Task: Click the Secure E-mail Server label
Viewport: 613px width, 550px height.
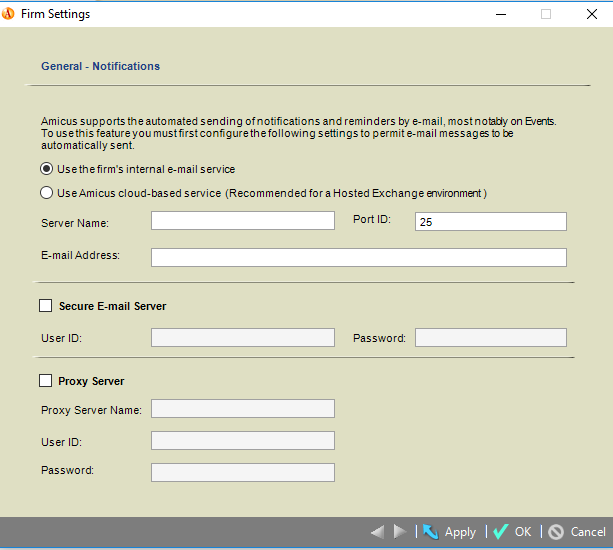Action: tap(113, 306)
